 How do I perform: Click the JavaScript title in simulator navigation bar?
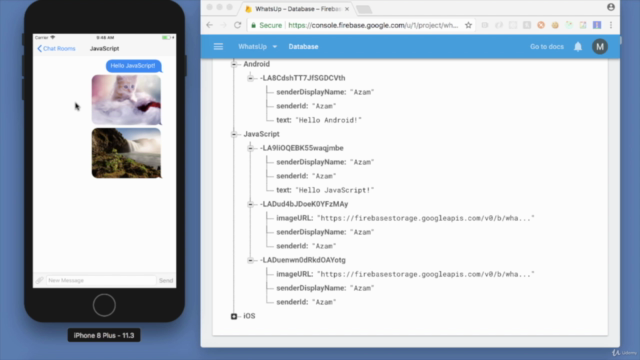tap(104, 49)
